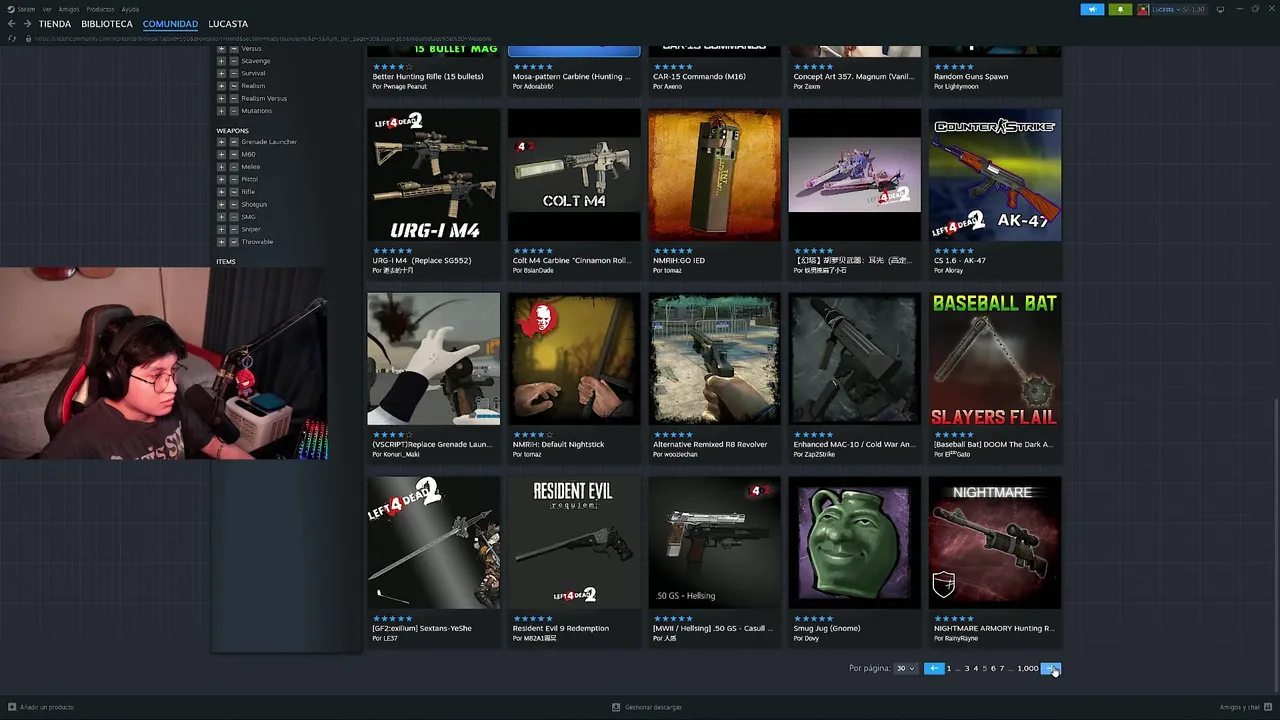1280x720 pixels.
Task: Jump to page 3 of results
Action: click(967, 668)
